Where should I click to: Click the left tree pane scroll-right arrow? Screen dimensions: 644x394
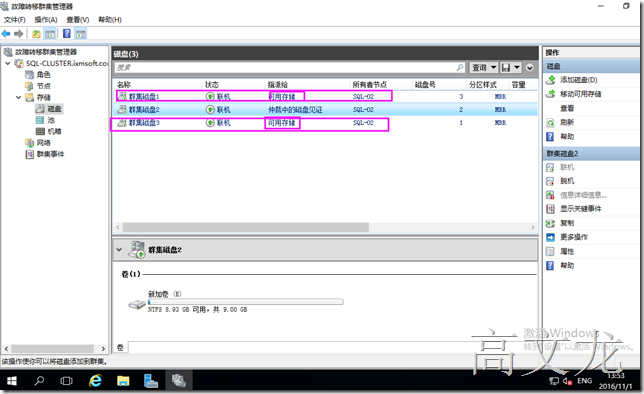(103, 349)
